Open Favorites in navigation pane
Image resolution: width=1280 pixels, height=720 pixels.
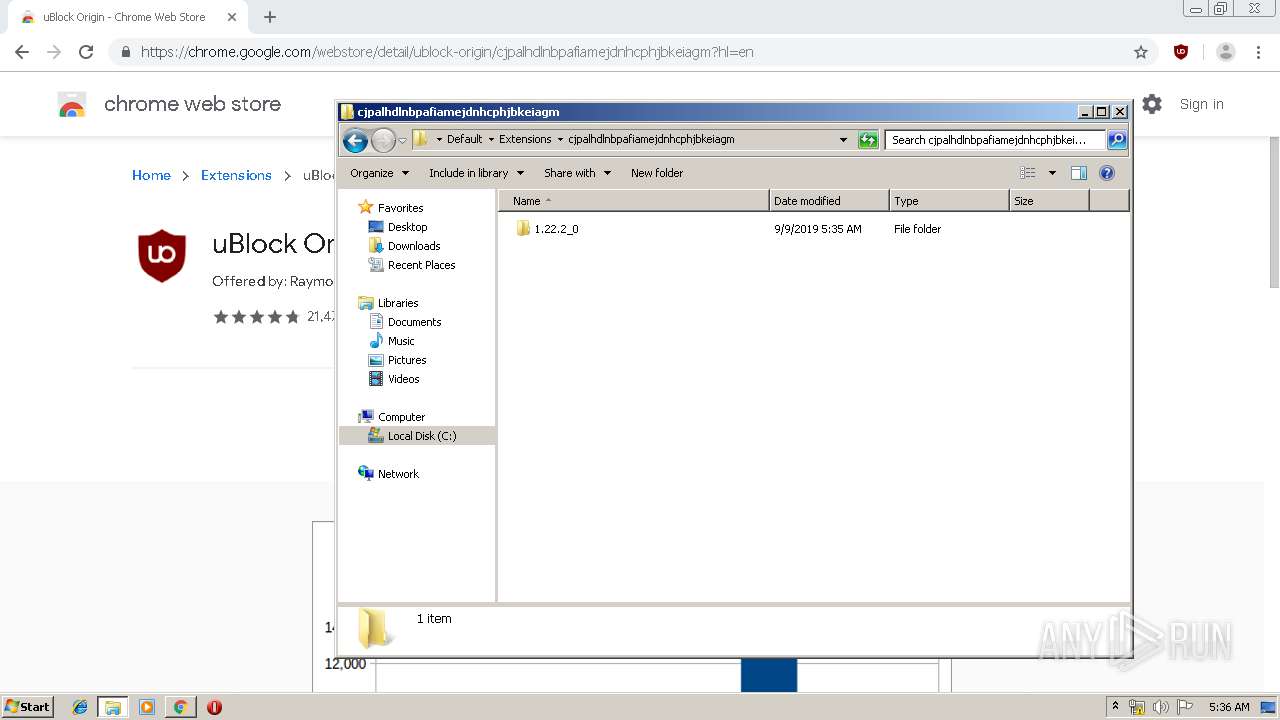(x=390, y=208)
